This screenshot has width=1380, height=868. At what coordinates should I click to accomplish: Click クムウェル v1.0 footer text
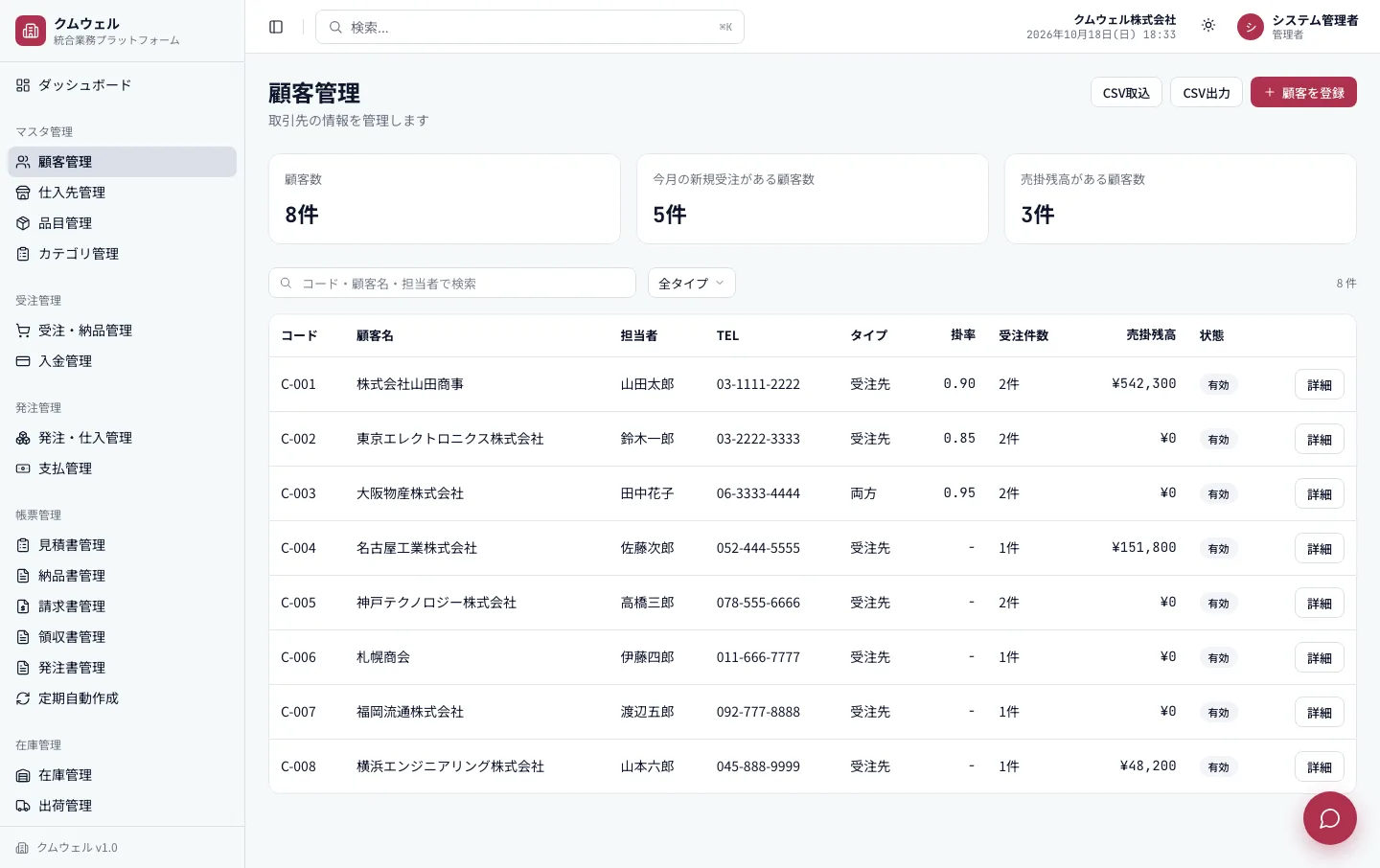coord(77,848)
